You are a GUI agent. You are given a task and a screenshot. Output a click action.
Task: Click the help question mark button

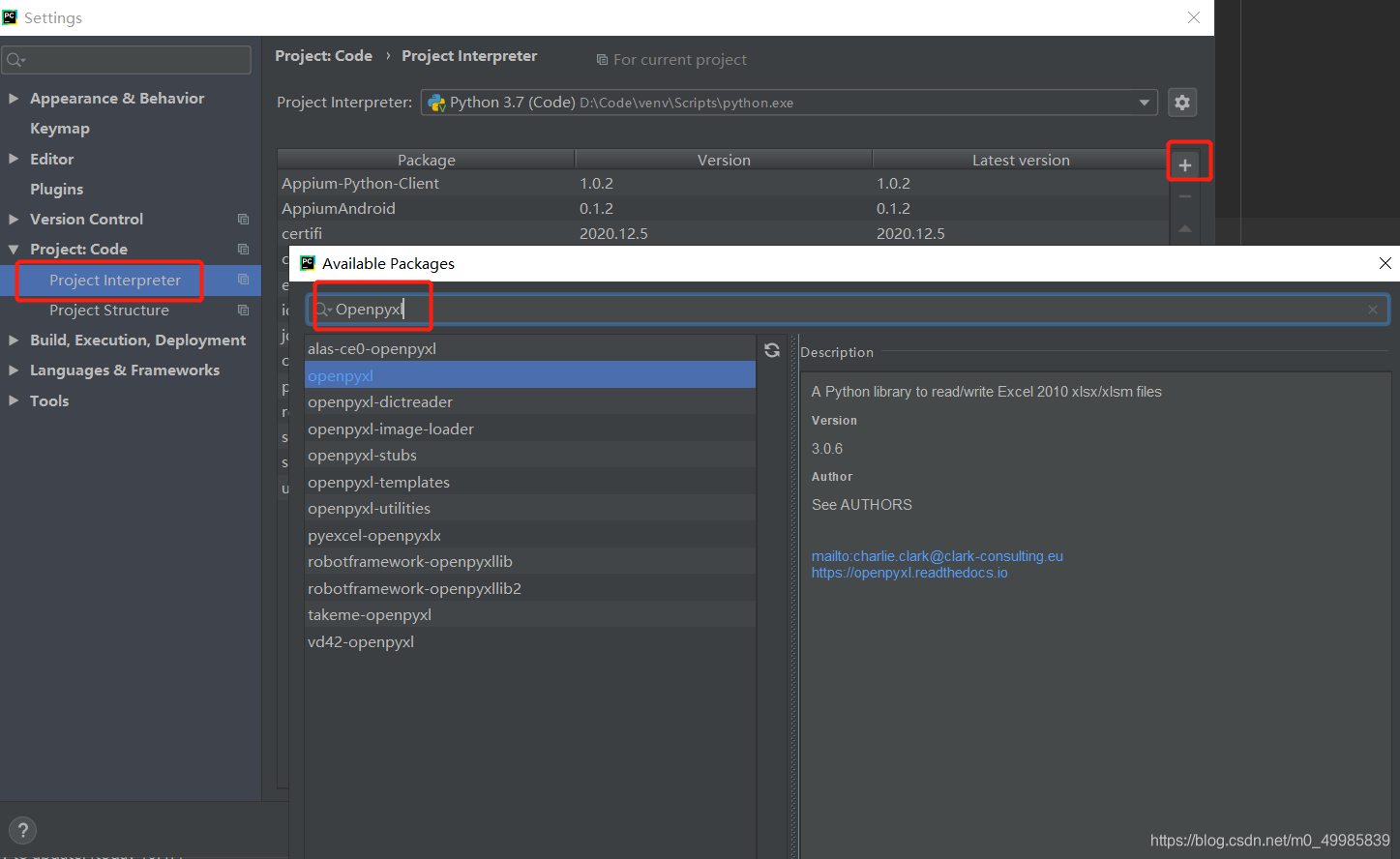click(x=22, y=830)
